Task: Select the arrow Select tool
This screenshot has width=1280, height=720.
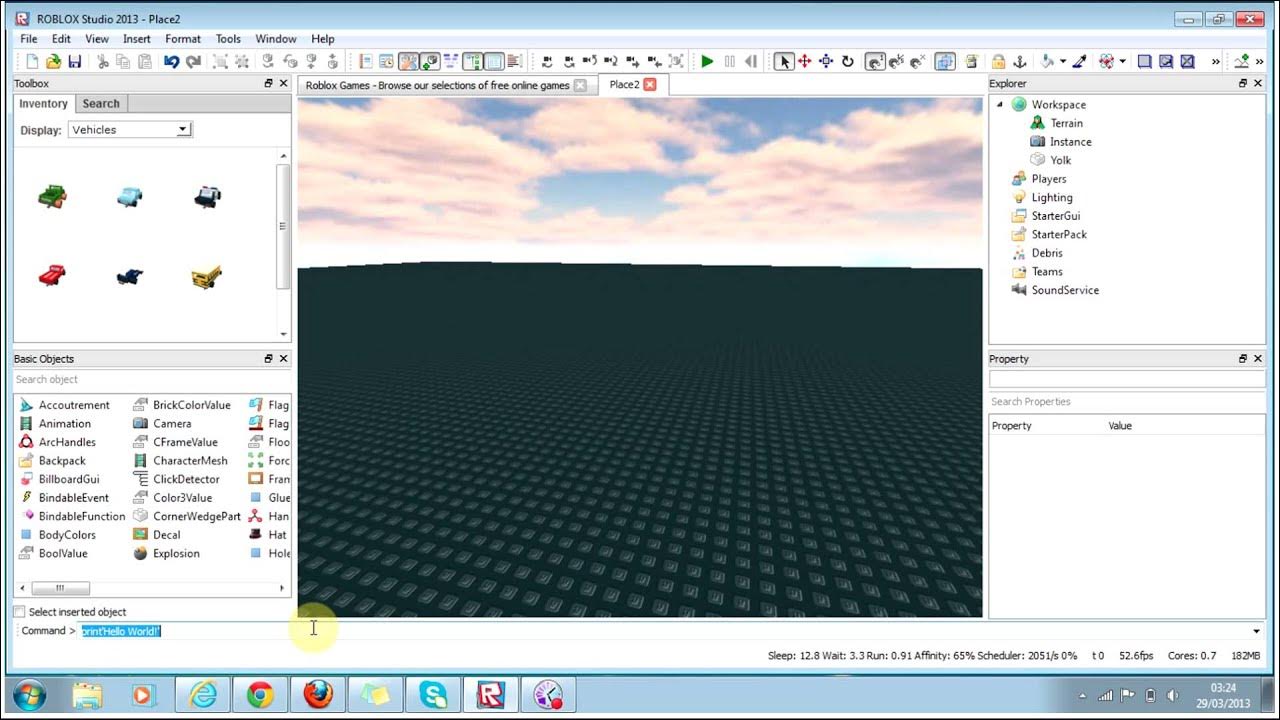Action: click(x=784, y=61)
